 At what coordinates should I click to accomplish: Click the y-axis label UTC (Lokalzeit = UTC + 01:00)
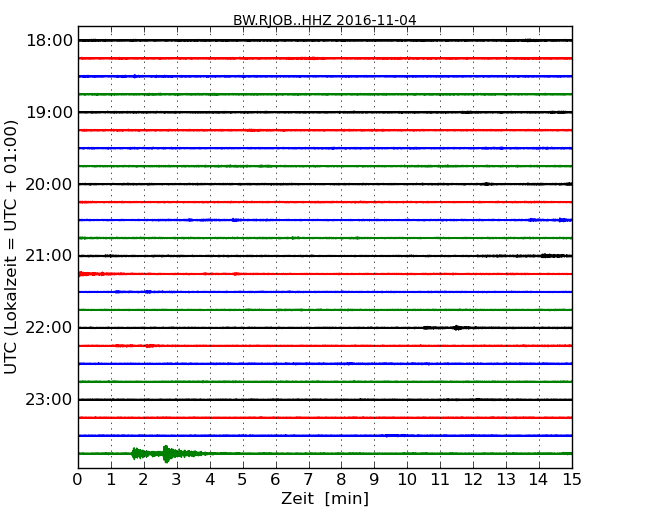[x=10, y=248]
